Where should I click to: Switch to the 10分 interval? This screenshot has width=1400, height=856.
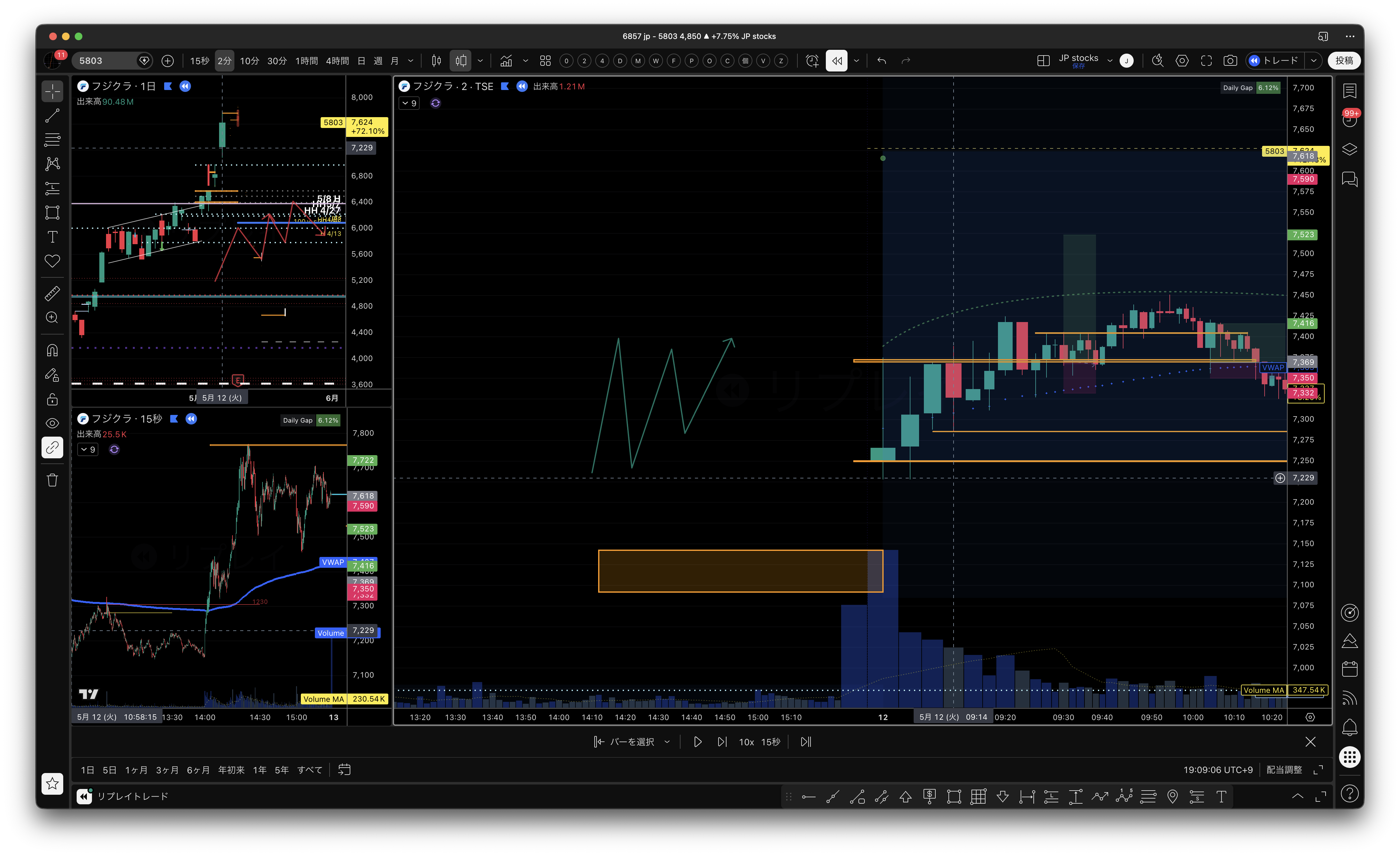coord(249,61)
